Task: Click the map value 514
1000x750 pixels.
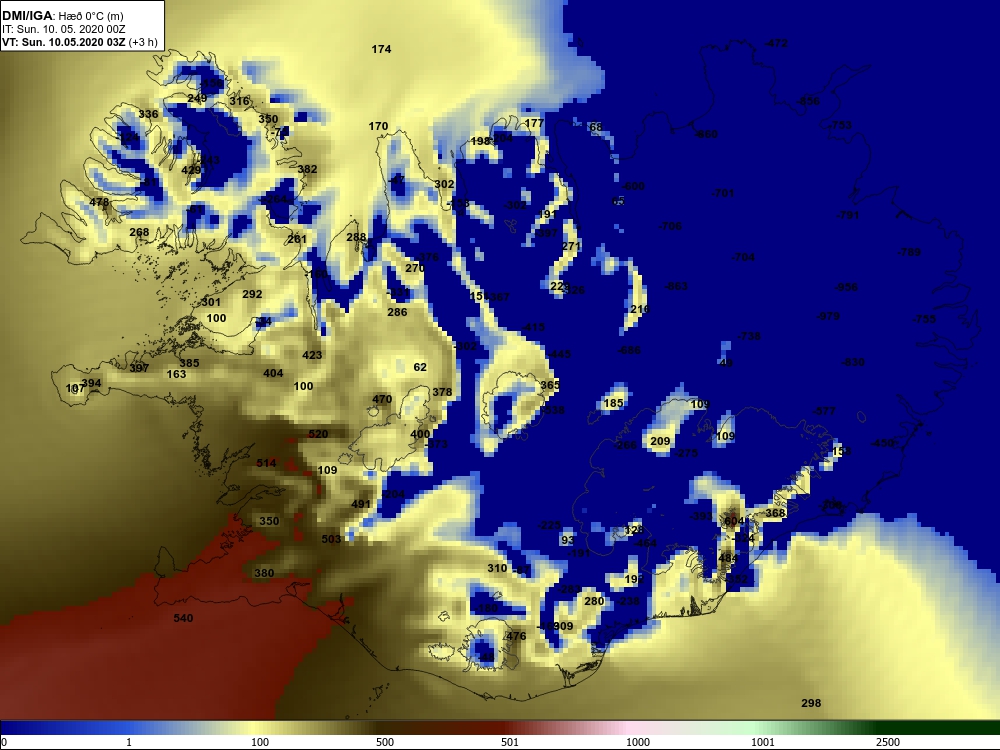Action: (x=266, y=463)
